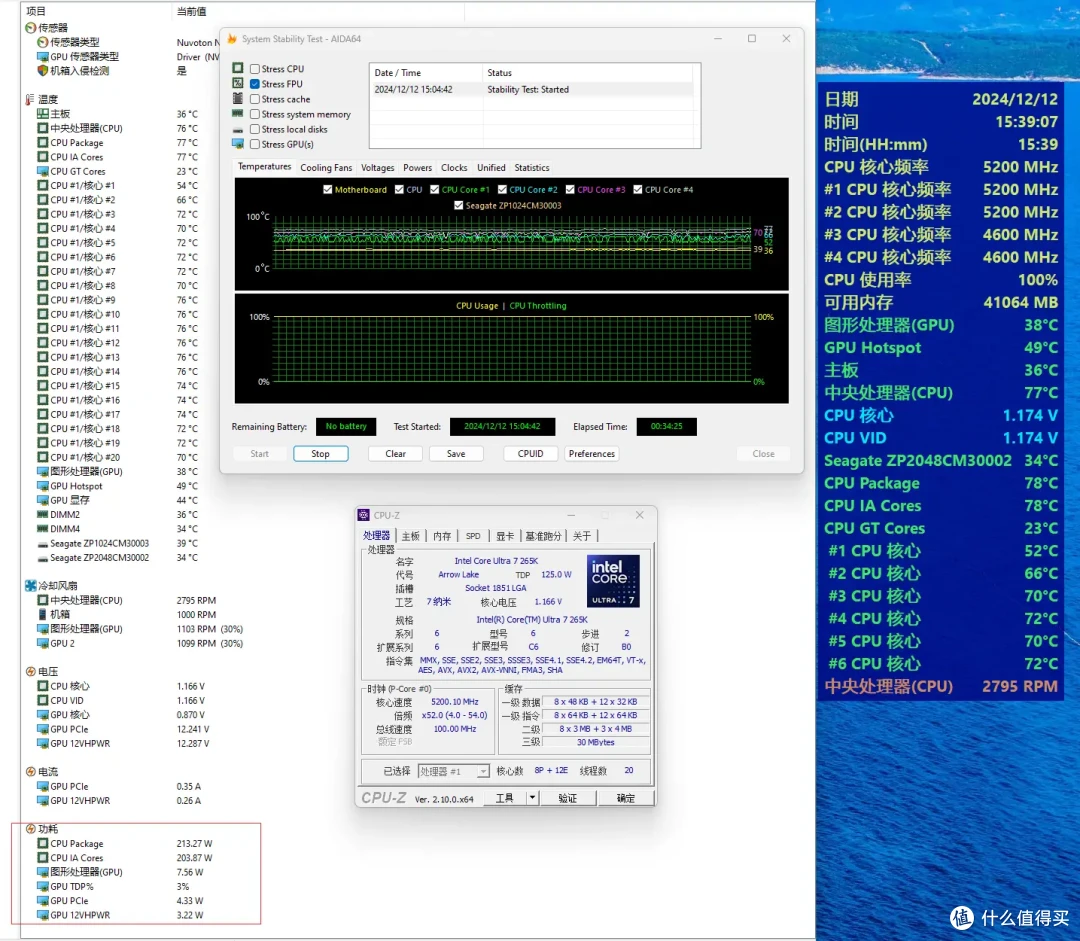Select the CPU Package 213.27 W row
Viewport: 1080px width, 941px height.
pos(125,844)
